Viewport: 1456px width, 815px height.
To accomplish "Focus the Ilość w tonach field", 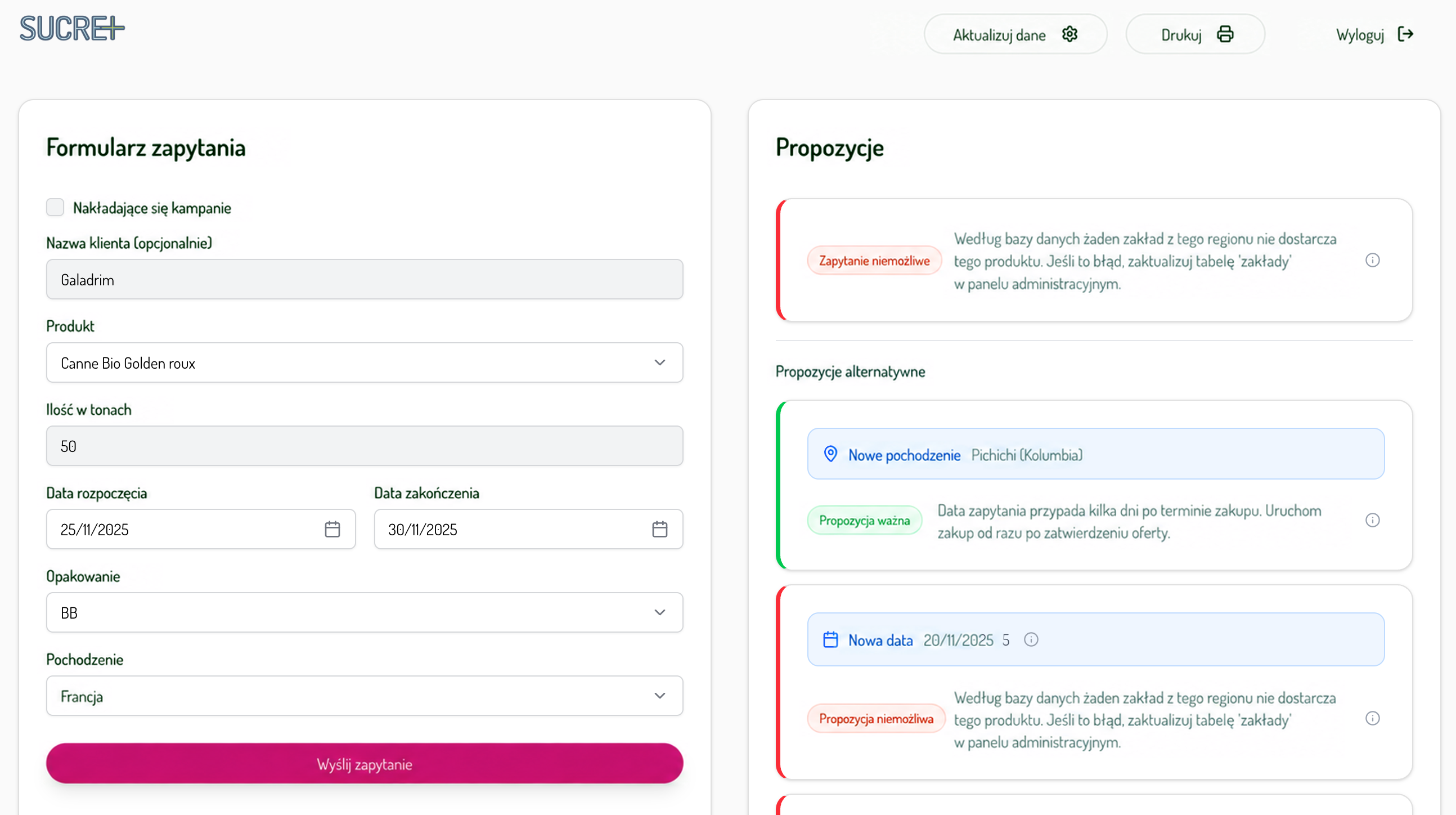I will pyautogui.click(x=365, y=446).
